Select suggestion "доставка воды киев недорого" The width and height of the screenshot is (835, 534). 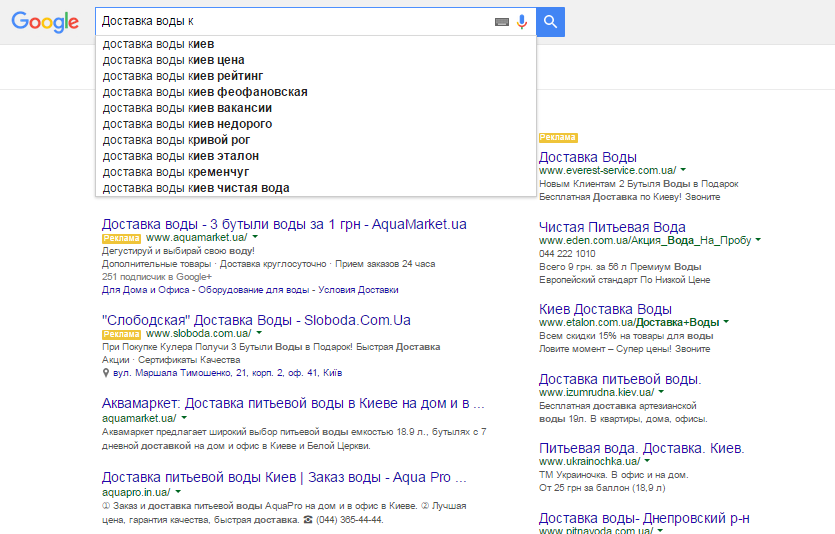tap(315, 124)
